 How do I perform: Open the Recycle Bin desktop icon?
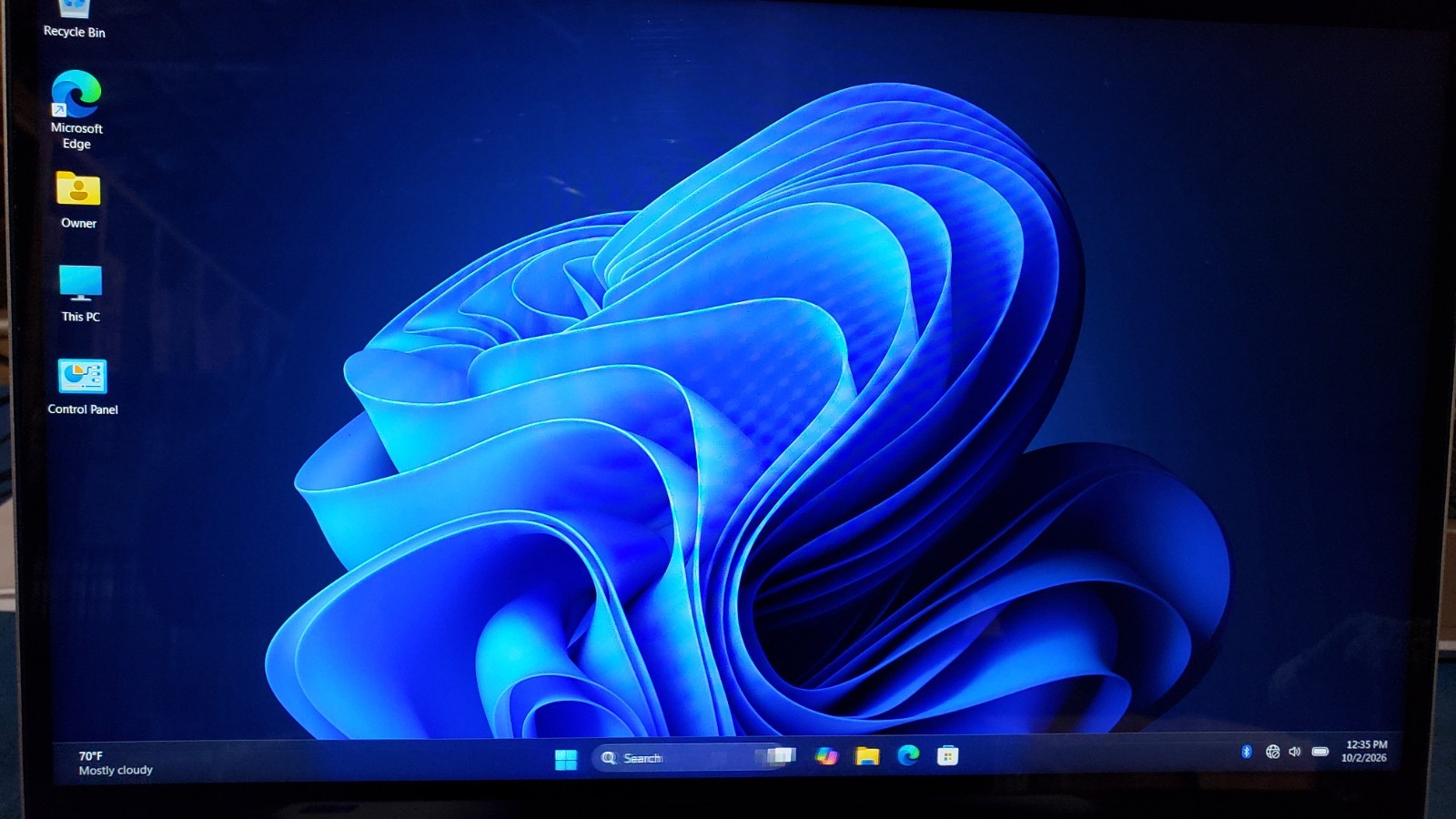click(75, 20)
